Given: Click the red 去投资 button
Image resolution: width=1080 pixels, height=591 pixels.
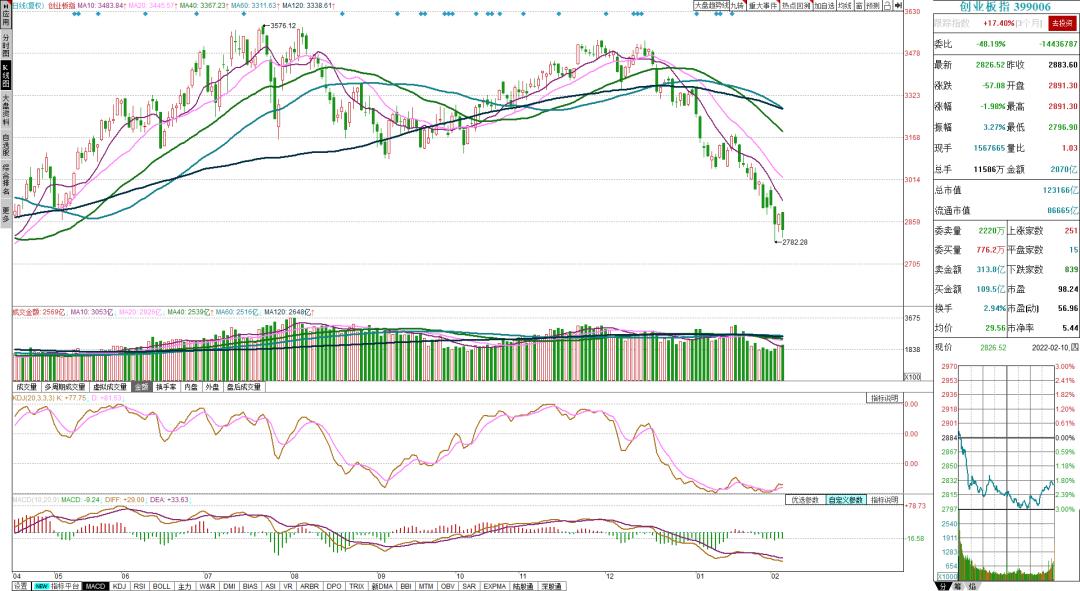Looking at the screenshot, I should coord(1061,23).
